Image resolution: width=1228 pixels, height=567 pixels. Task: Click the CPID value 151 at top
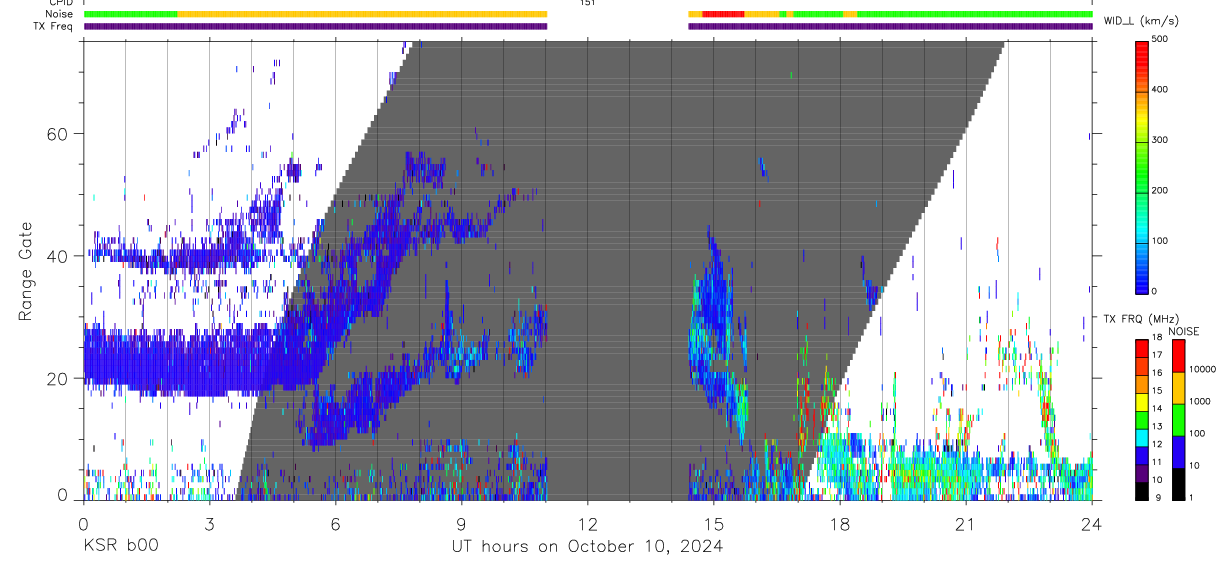click(587, 3)
